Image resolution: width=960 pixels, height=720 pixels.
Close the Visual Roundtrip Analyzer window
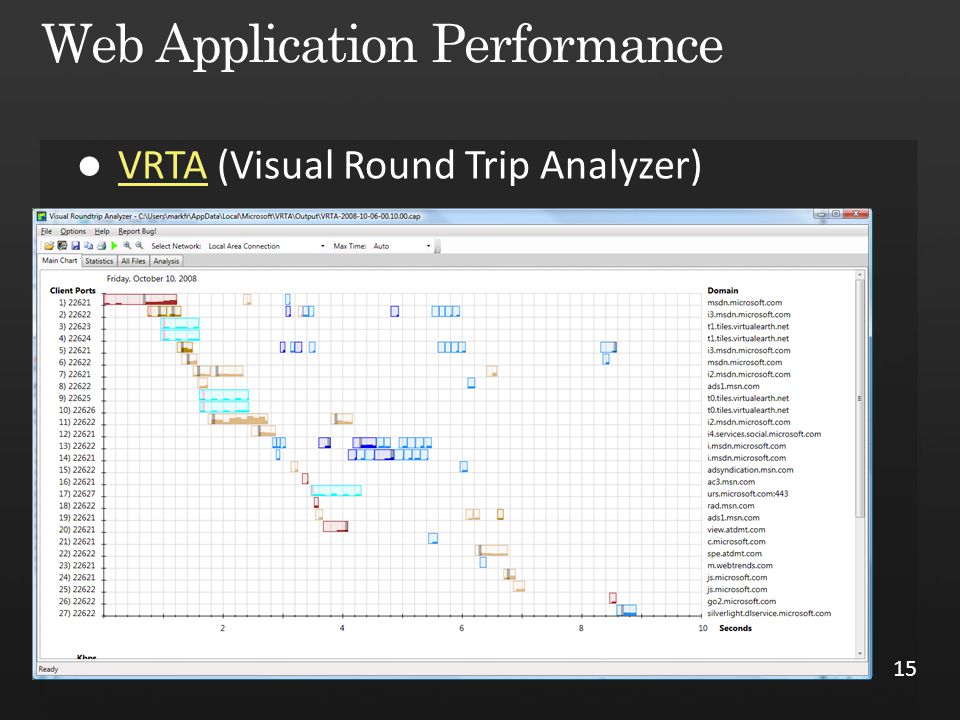click(x=856, y=214)
